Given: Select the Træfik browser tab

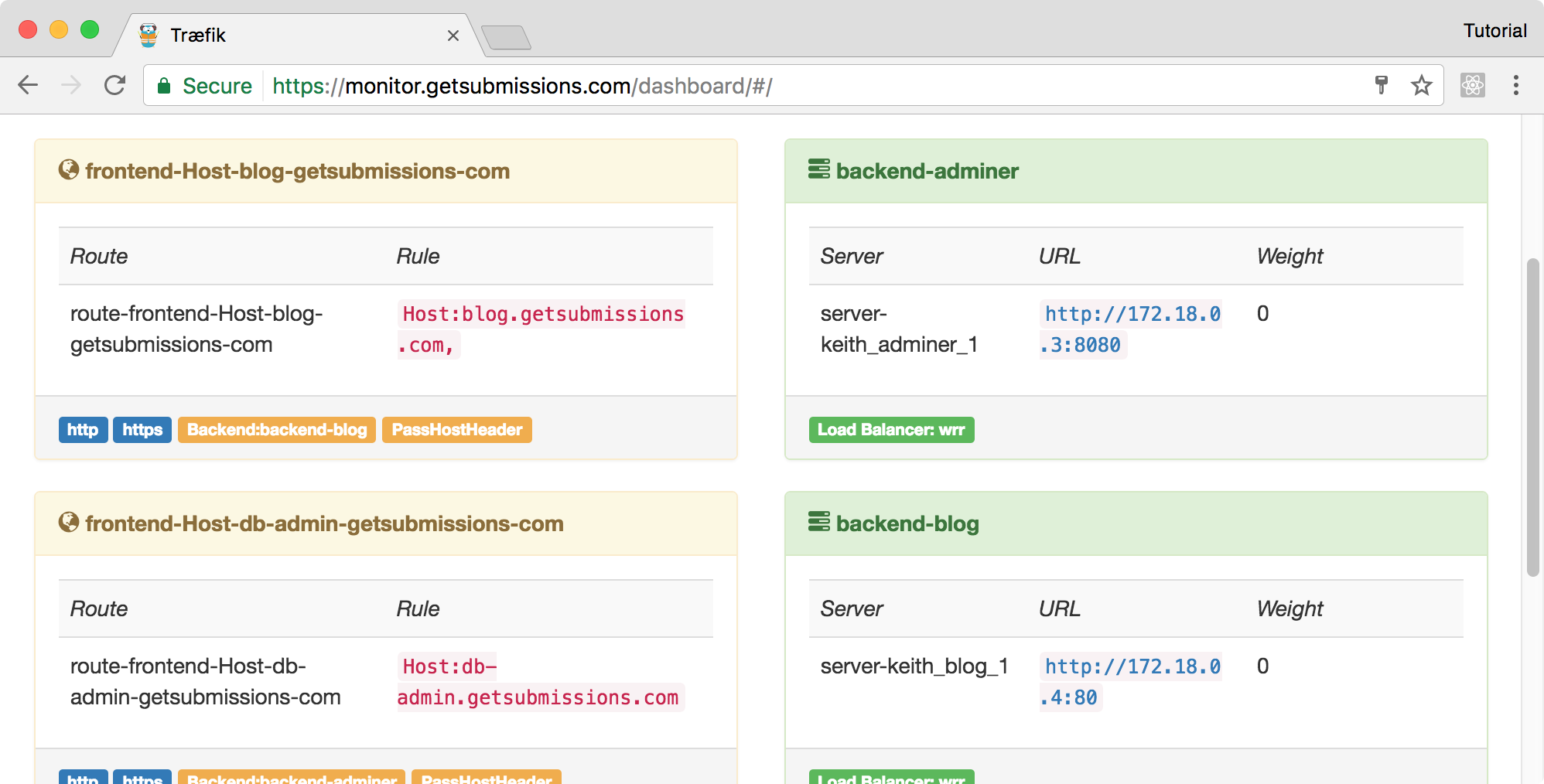Looking at the screenshot, I should (299, 36).
